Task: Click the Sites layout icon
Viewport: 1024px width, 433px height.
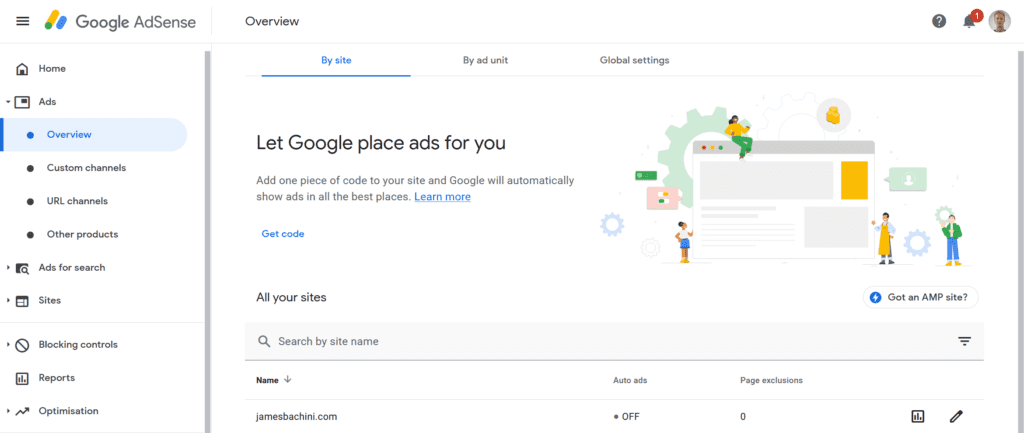Action: click(22, 301)
